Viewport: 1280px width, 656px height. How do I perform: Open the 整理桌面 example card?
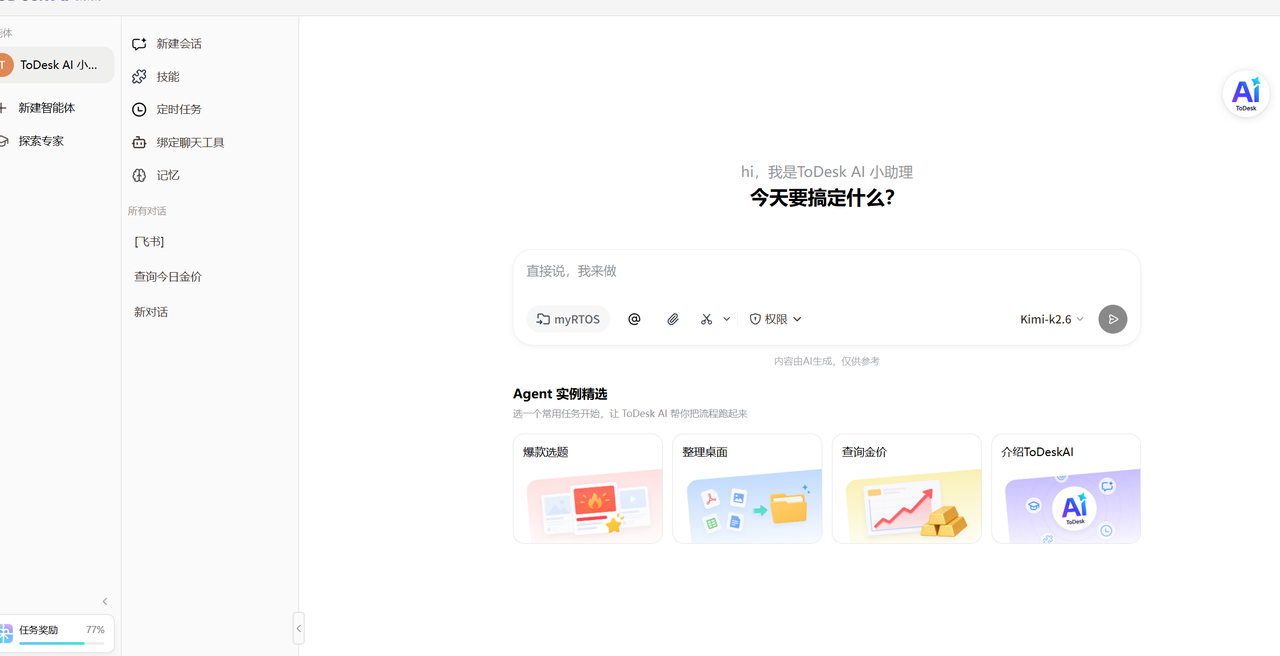tap(747, 489)
